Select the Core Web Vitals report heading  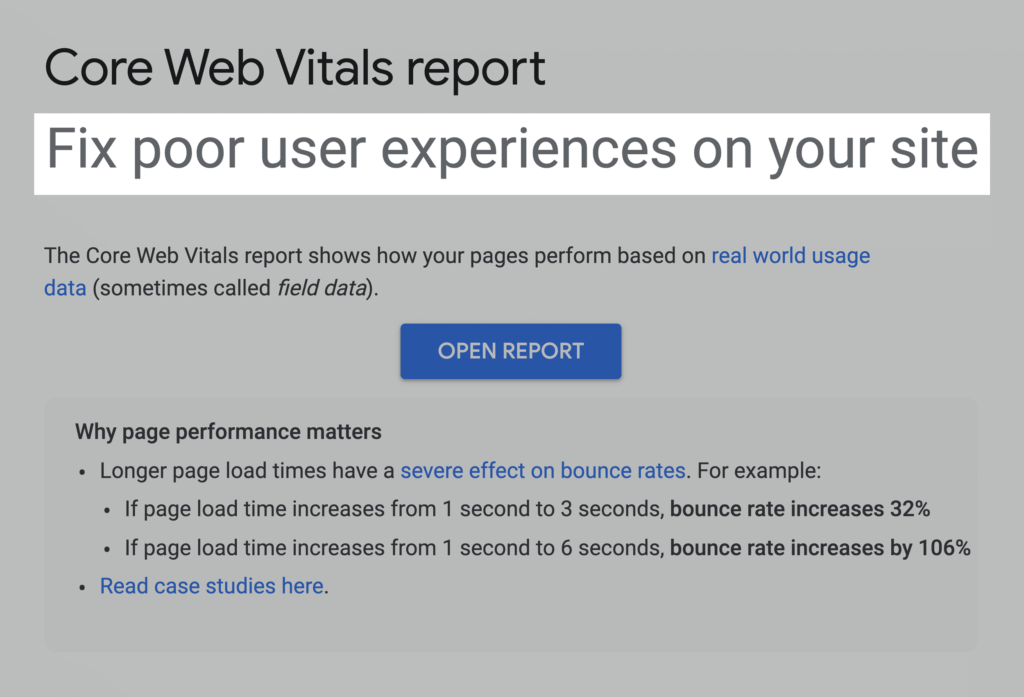tap(294, 67)
